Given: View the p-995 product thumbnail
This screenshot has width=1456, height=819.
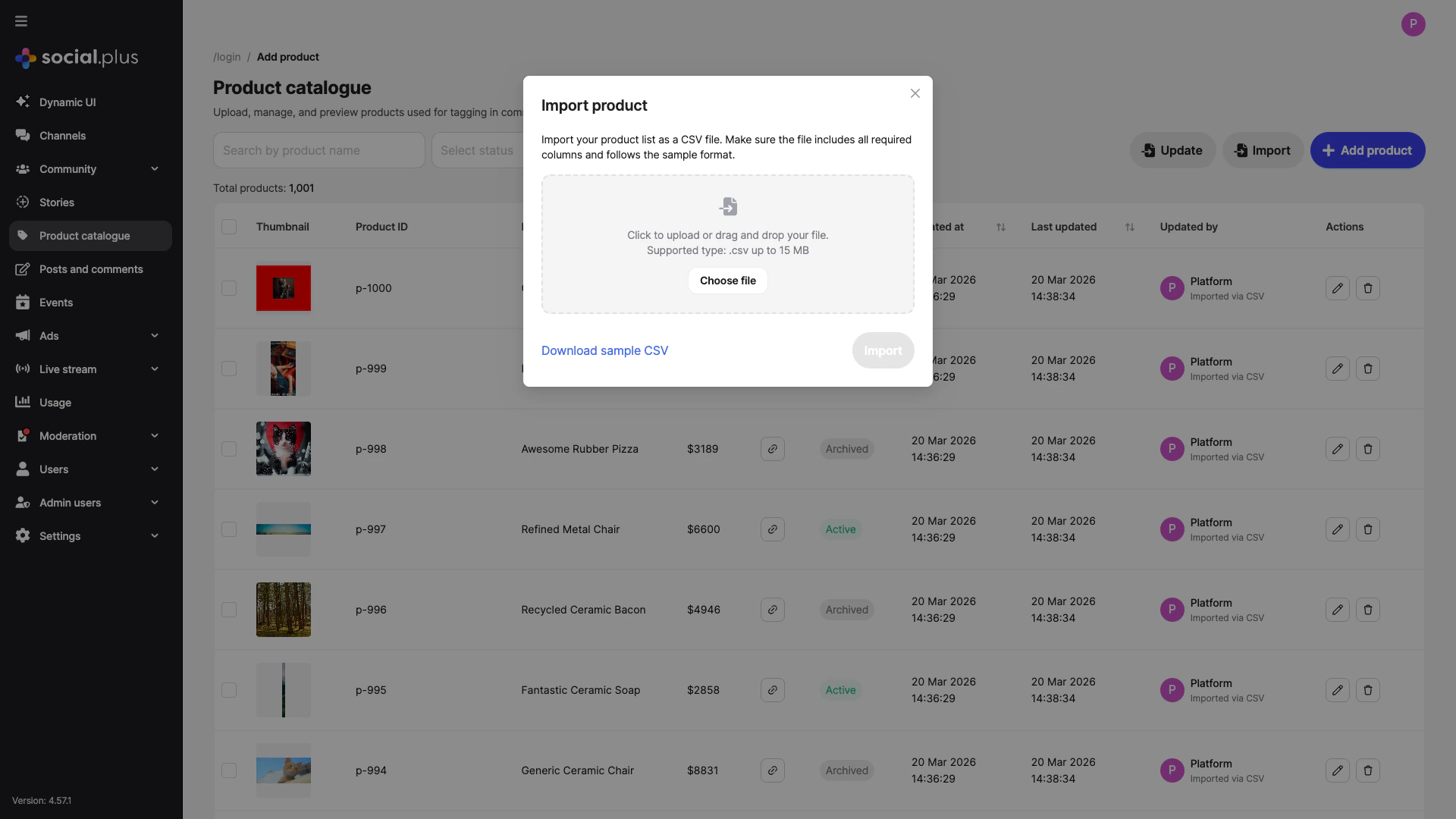Looking at the screenshot, I should tap(283, 690).
